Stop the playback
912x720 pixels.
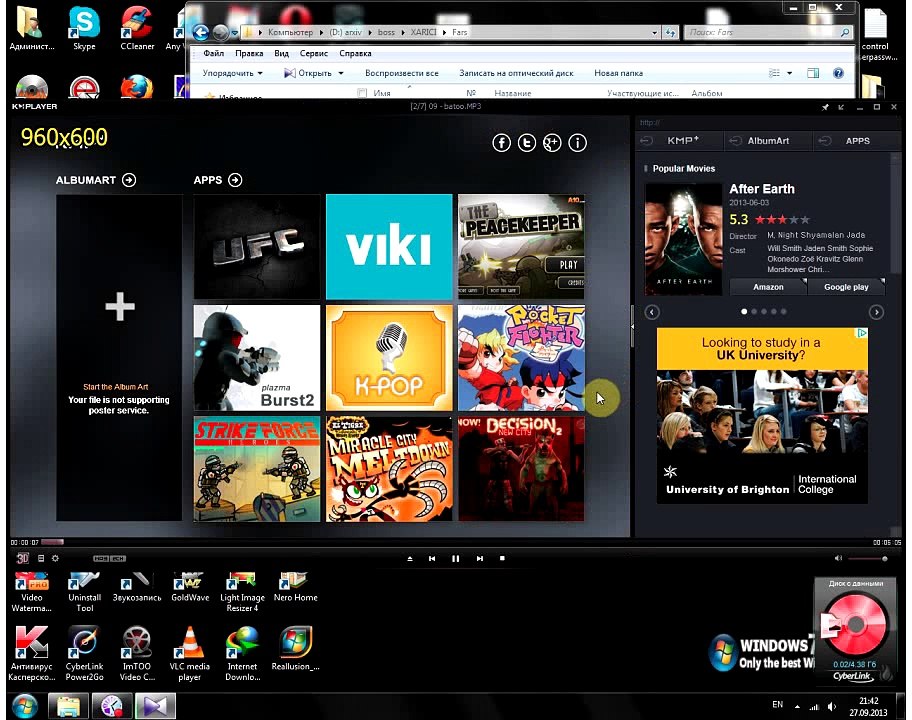coord(502,558)
